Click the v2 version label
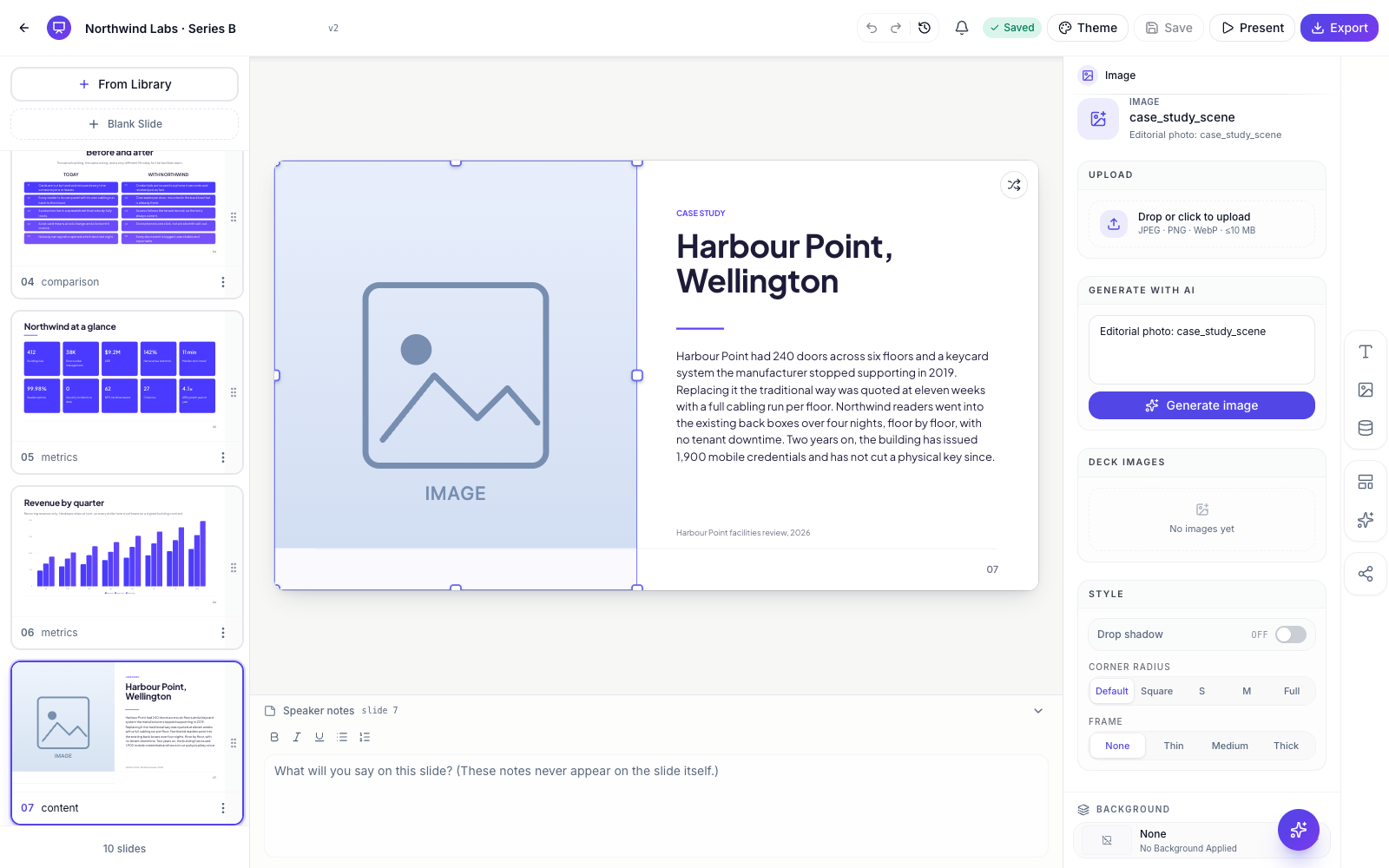Viewport: 1389px width, 868px height. [x=333, y=29]
